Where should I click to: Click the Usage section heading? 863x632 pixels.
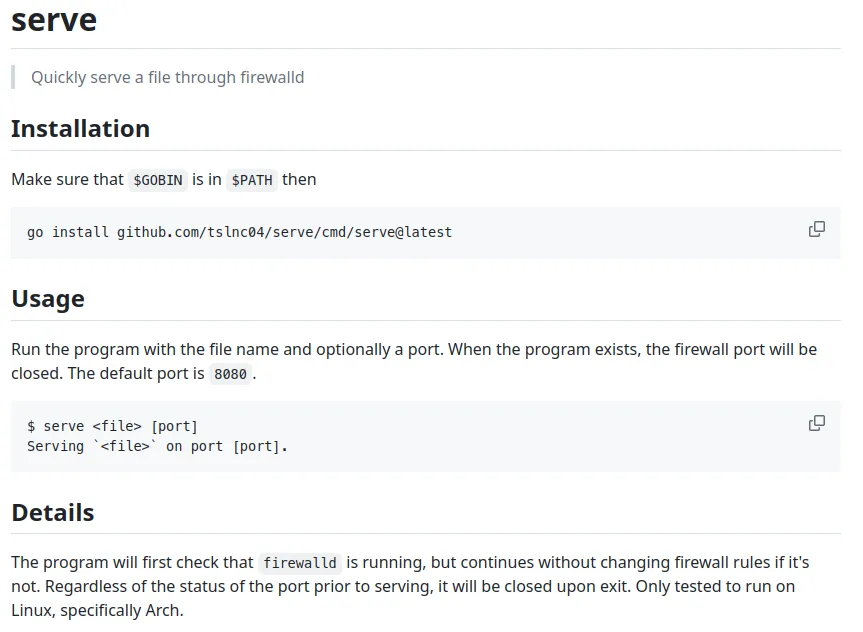point(47,298)
